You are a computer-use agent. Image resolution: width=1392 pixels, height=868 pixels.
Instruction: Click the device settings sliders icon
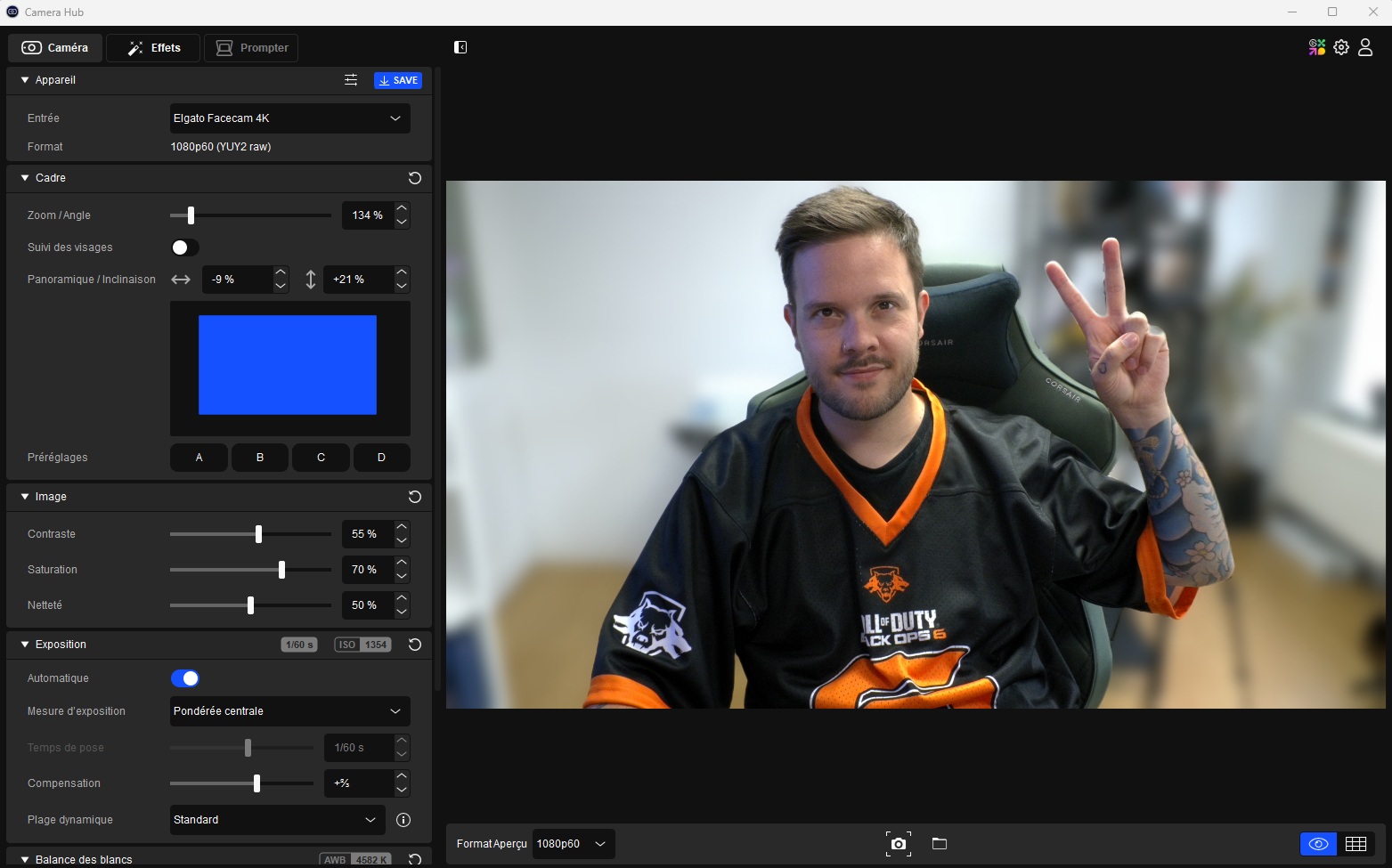tap(351, 80)
